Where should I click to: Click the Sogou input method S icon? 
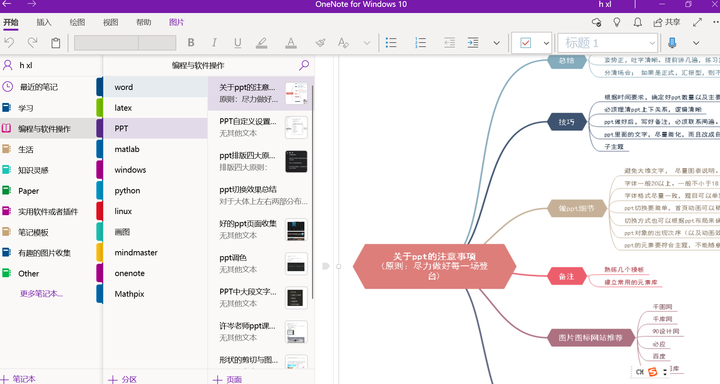click(652, 372)
